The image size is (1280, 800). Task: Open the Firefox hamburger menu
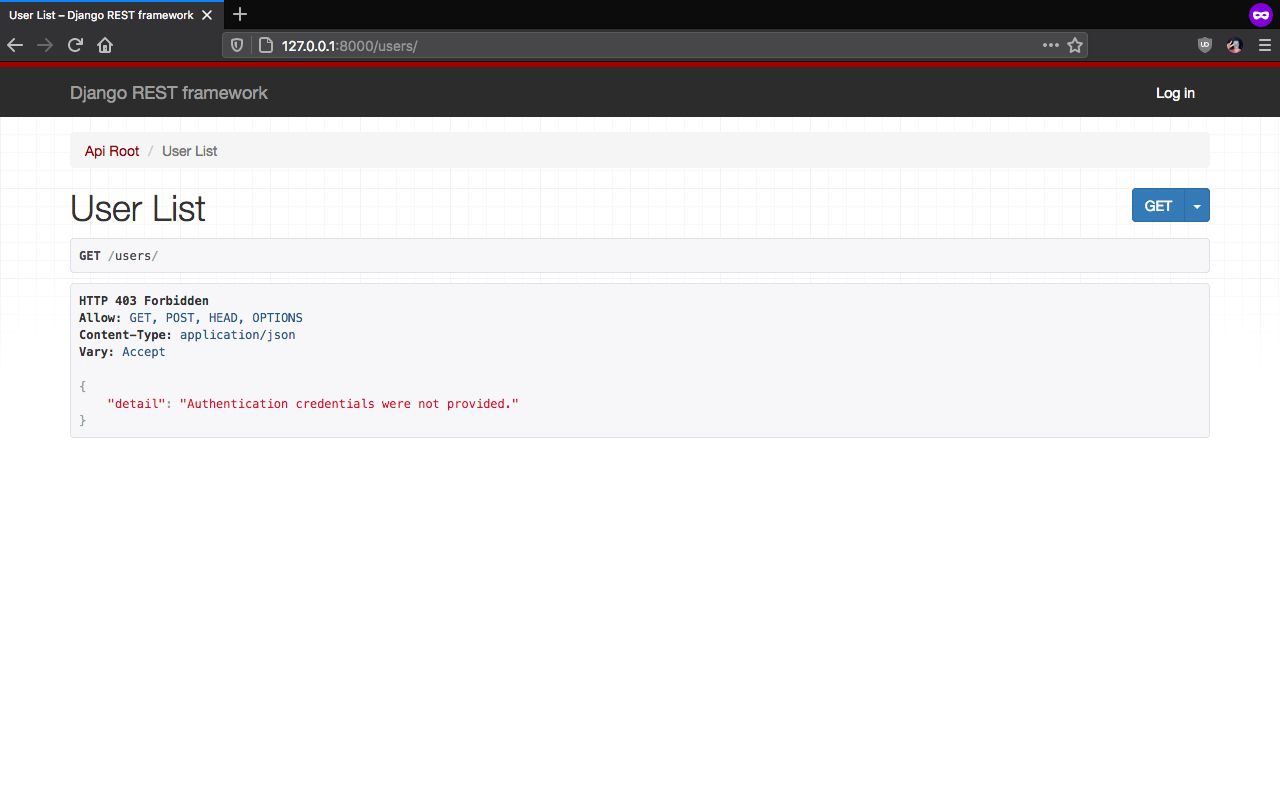pyautogui.click(x=1265, y=45)
